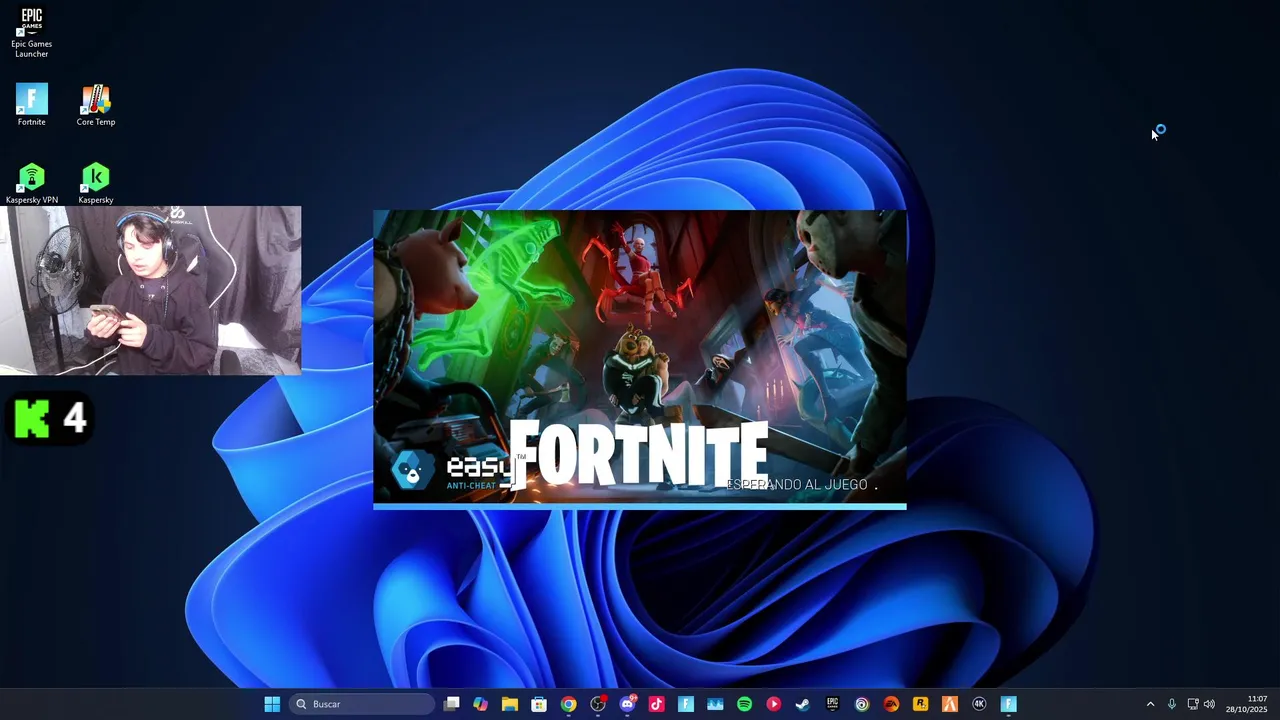Image resolution: width=1280 pixels, height=720 pixels.
Task: Click the Fortnite taskbar icon beside TikTok
Action: point(685,704)
